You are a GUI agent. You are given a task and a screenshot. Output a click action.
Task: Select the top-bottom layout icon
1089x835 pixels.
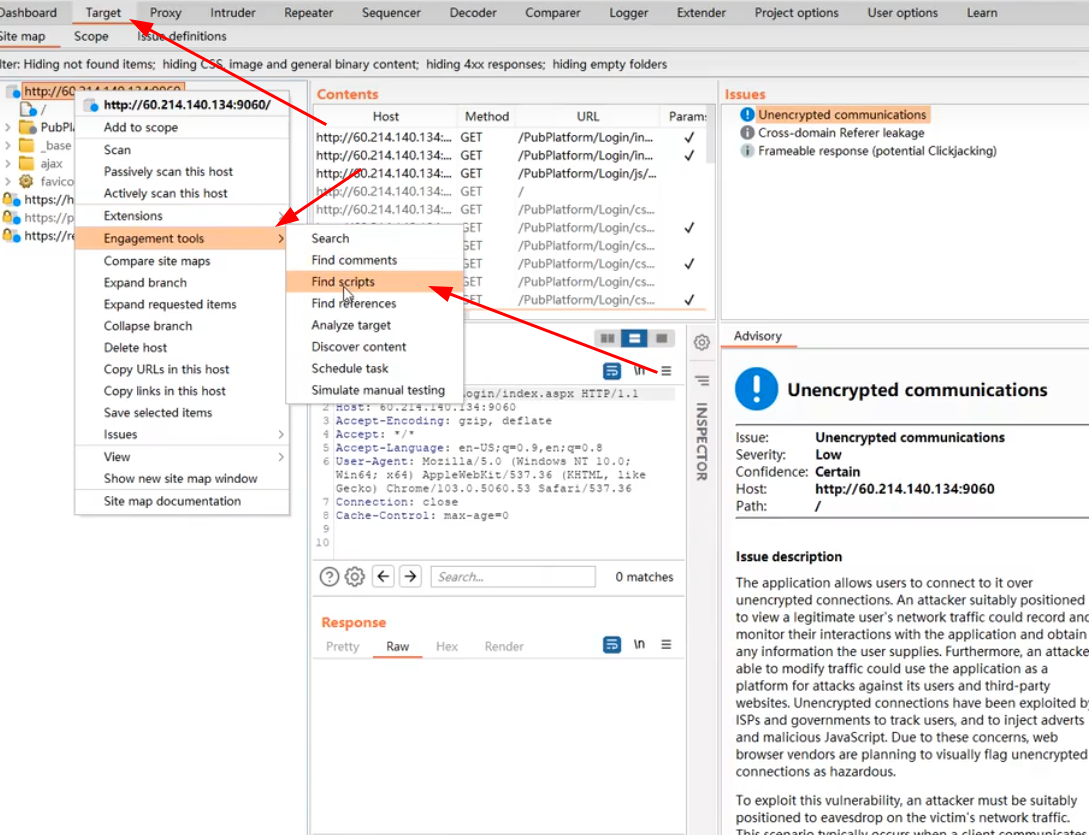[634, 338]
